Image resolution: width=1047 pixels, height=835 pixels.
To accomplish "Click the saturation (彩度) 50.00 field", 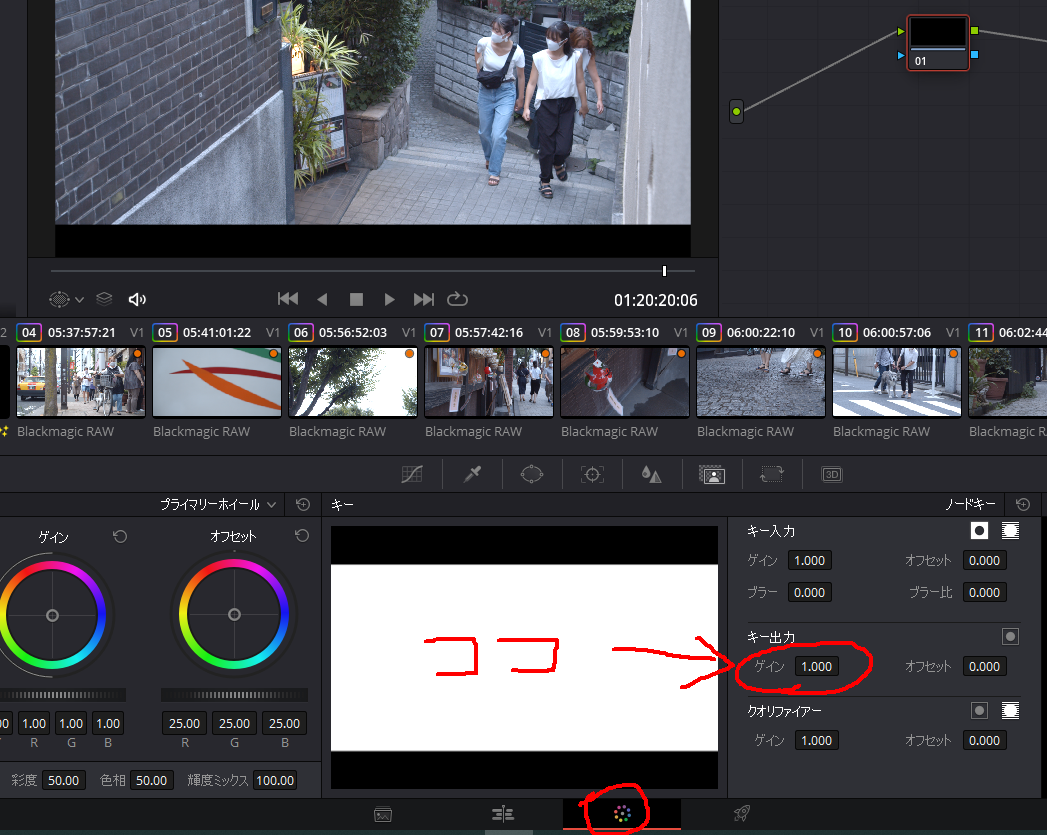I will [63, 780].
